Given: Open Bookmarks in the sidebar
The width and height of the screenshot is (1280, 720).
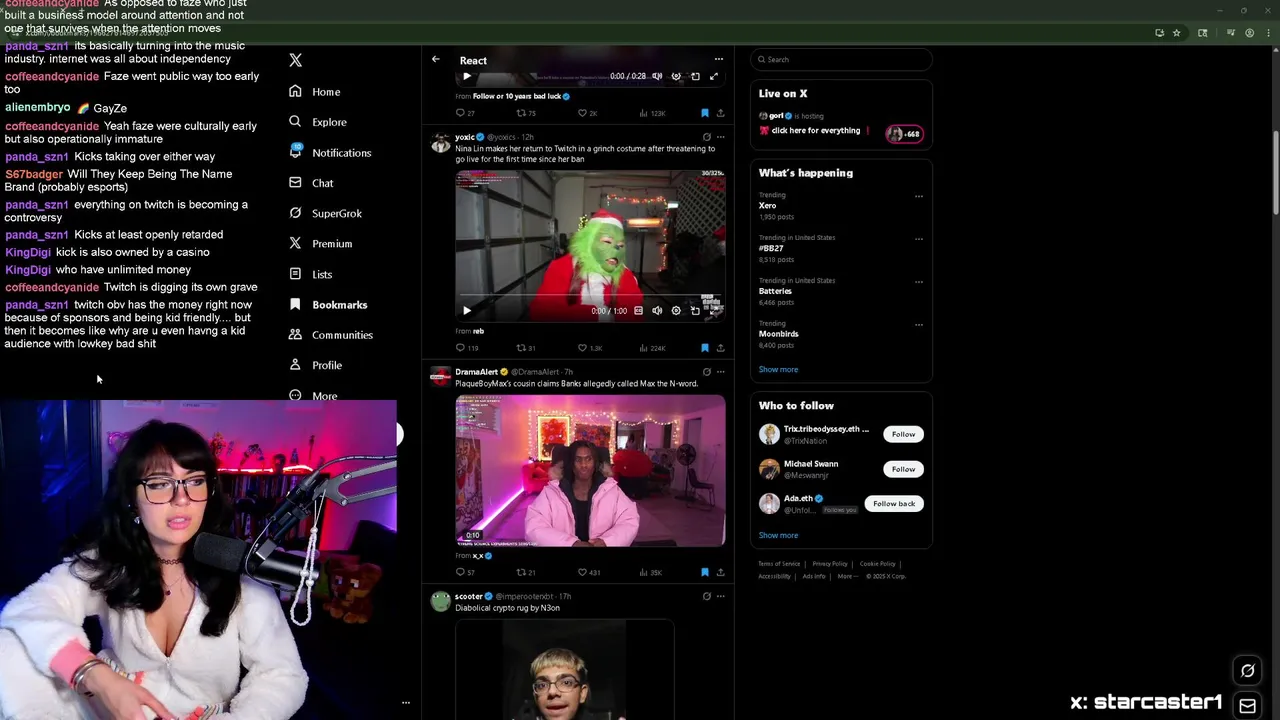Looking at the screenshot, I should pyautogui.click(x=328, y=304).
